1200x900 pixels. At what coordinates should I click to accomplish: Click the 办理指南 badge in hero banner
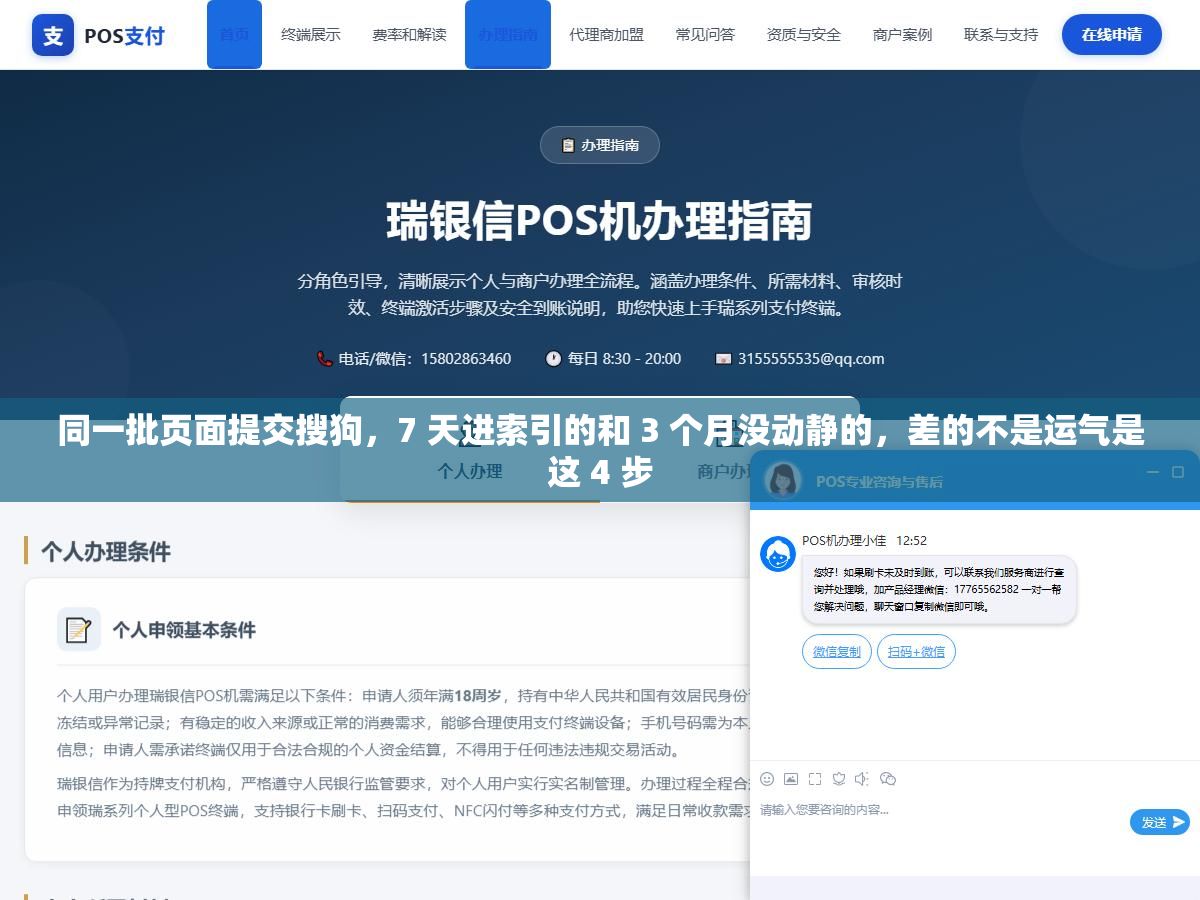600,145
